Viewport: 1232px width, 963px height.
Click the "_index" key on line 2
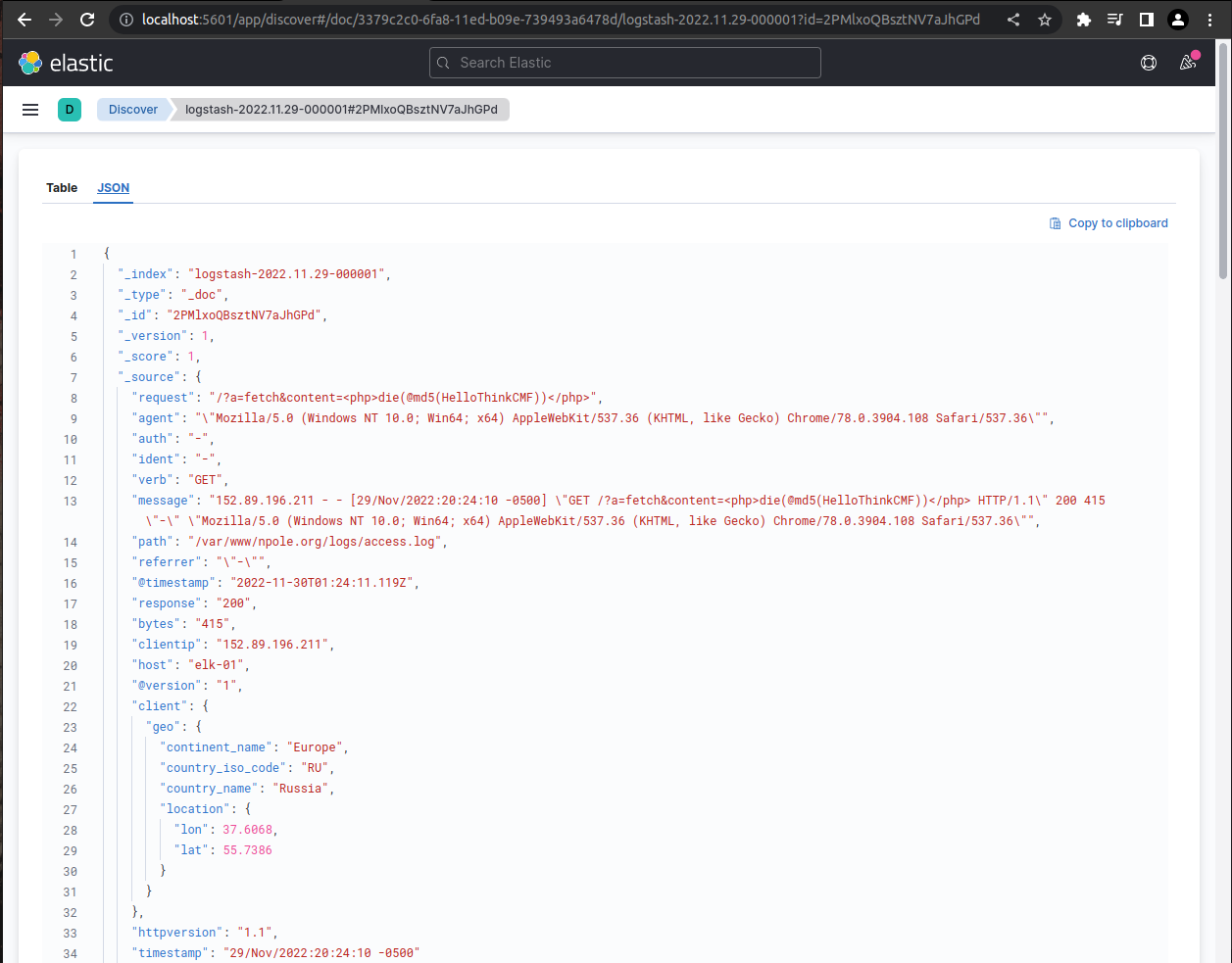point(146,274)
